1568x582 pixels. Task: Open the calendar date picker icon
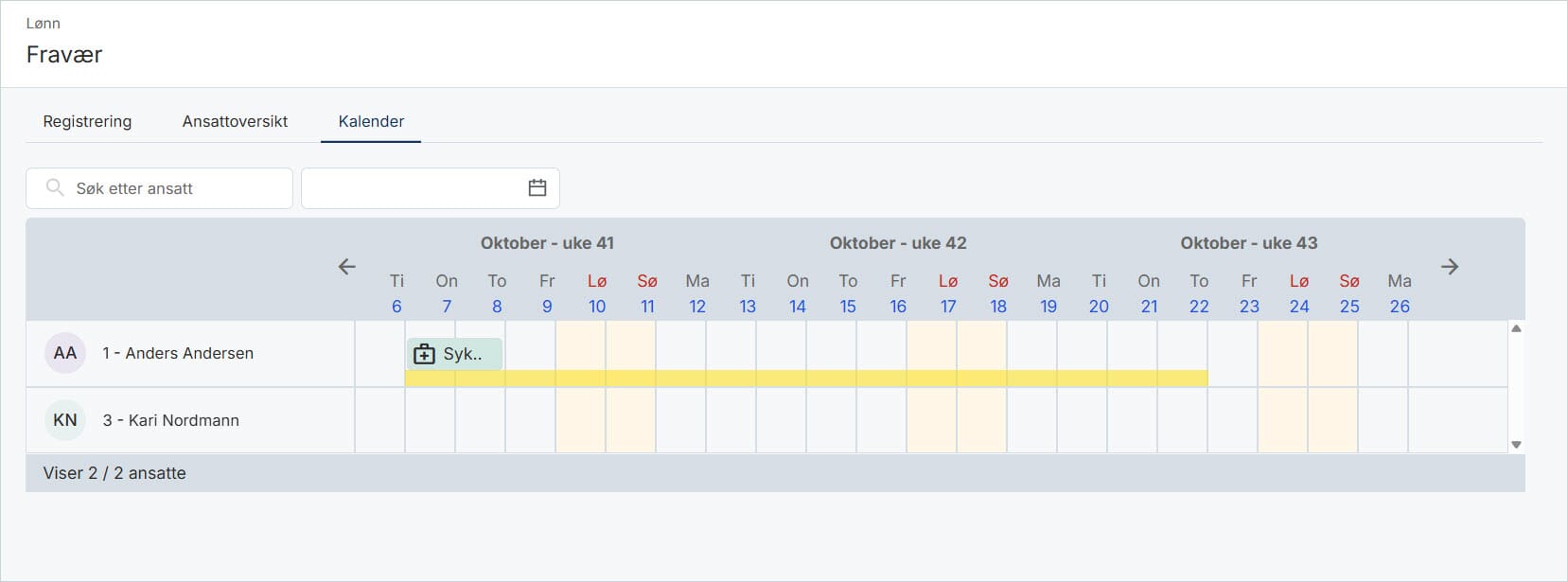pyautogui.click(x=537, y=187)
